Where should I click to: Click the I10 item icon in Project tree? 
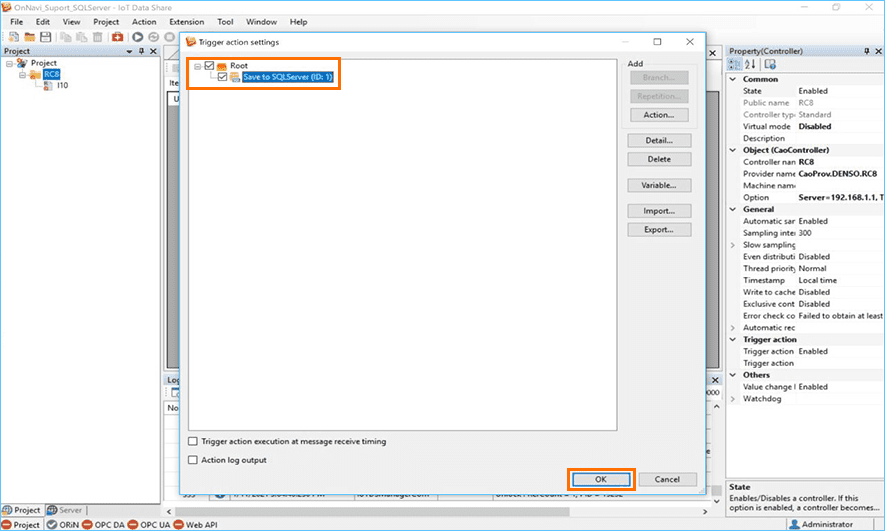pyautogui.click(x=48, y=86)
